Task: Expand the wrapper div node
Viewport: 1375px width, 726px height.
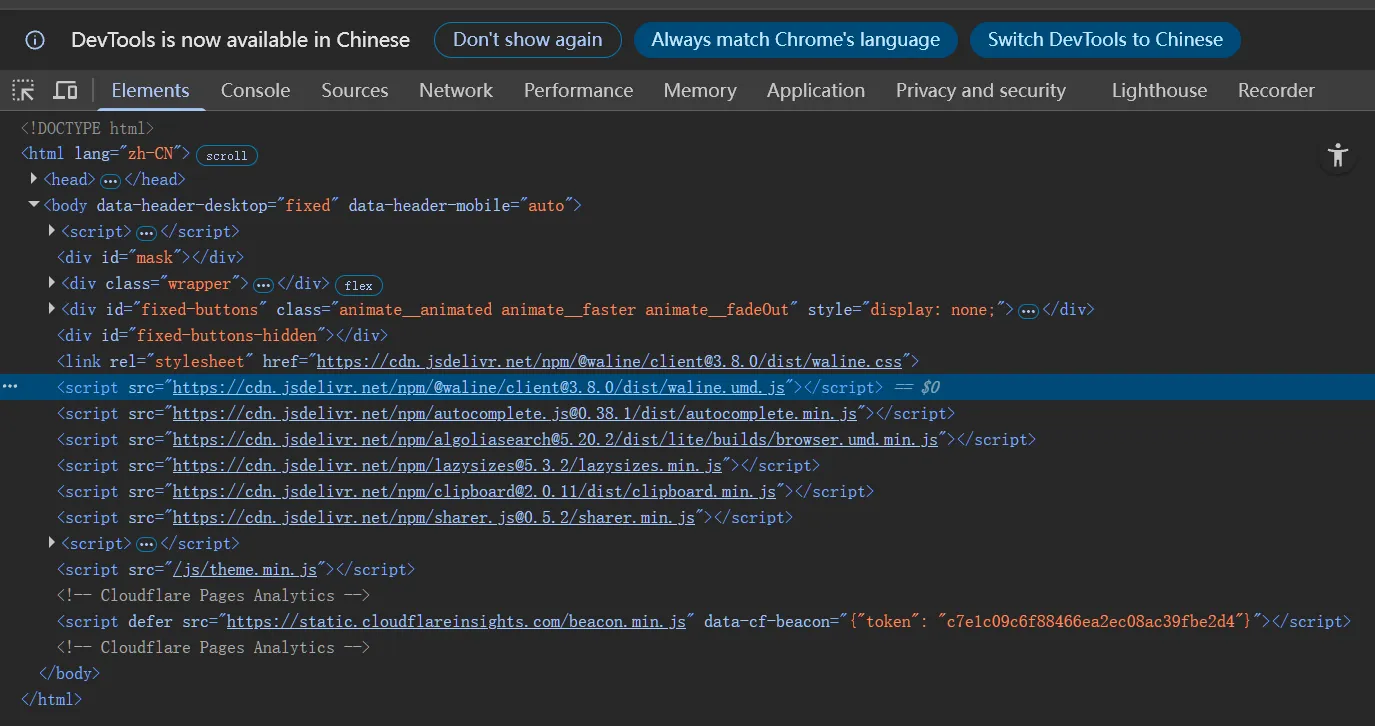Action: (x=51, y=283)
